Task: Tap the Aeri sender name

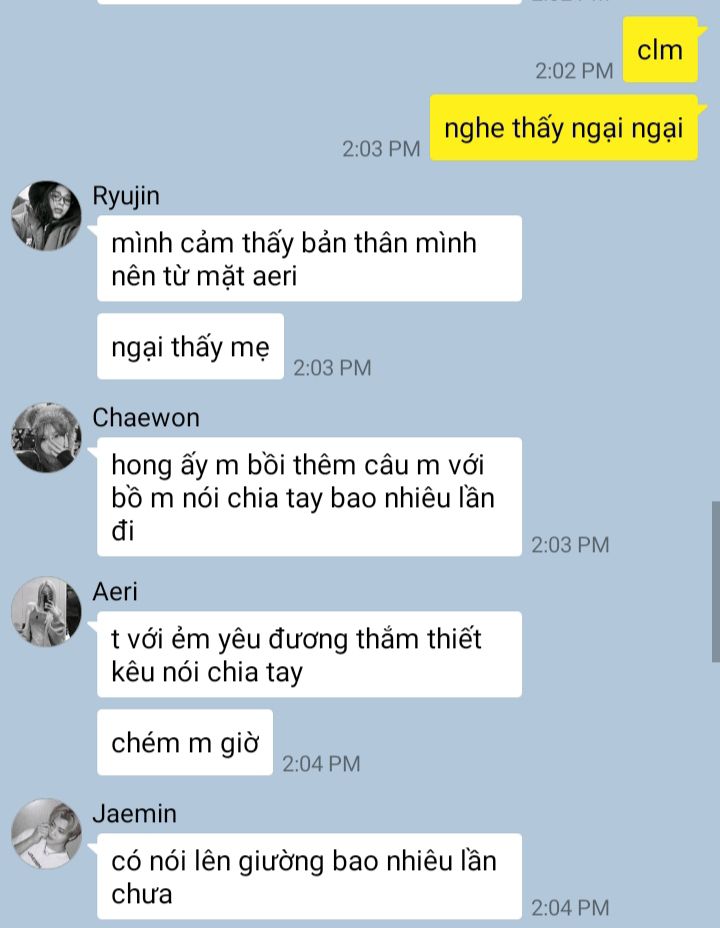Action: pos(115,592)
